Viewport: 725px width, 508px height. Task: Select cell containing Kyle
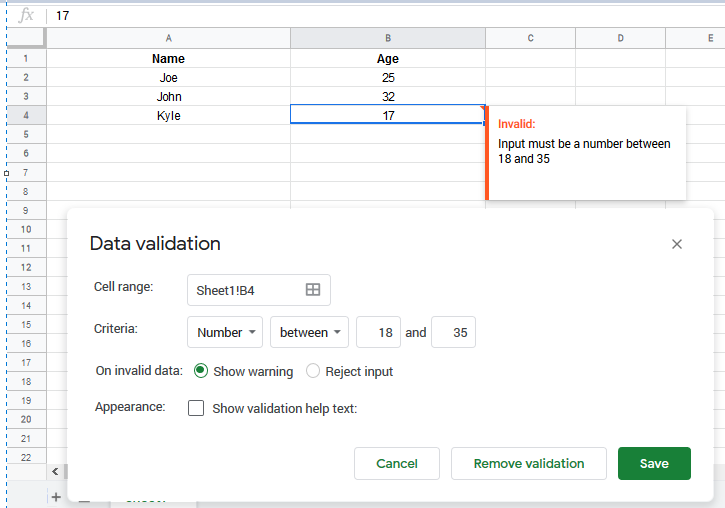(168, 116)
